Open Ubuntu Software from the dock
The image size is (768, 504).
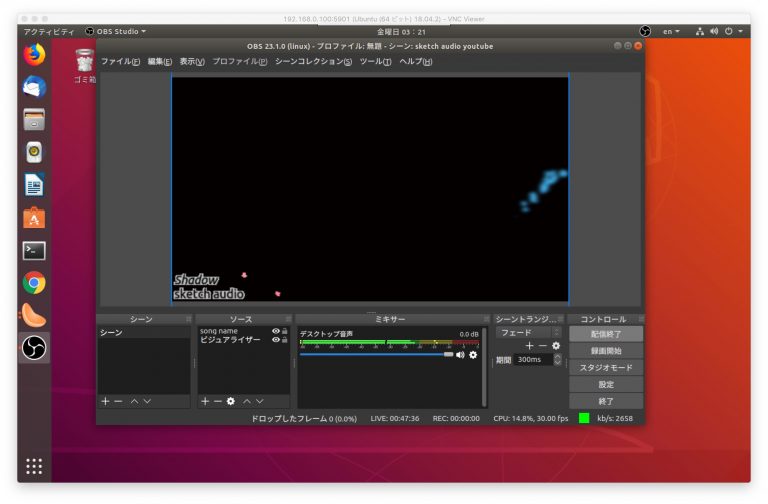pos(34,217)
